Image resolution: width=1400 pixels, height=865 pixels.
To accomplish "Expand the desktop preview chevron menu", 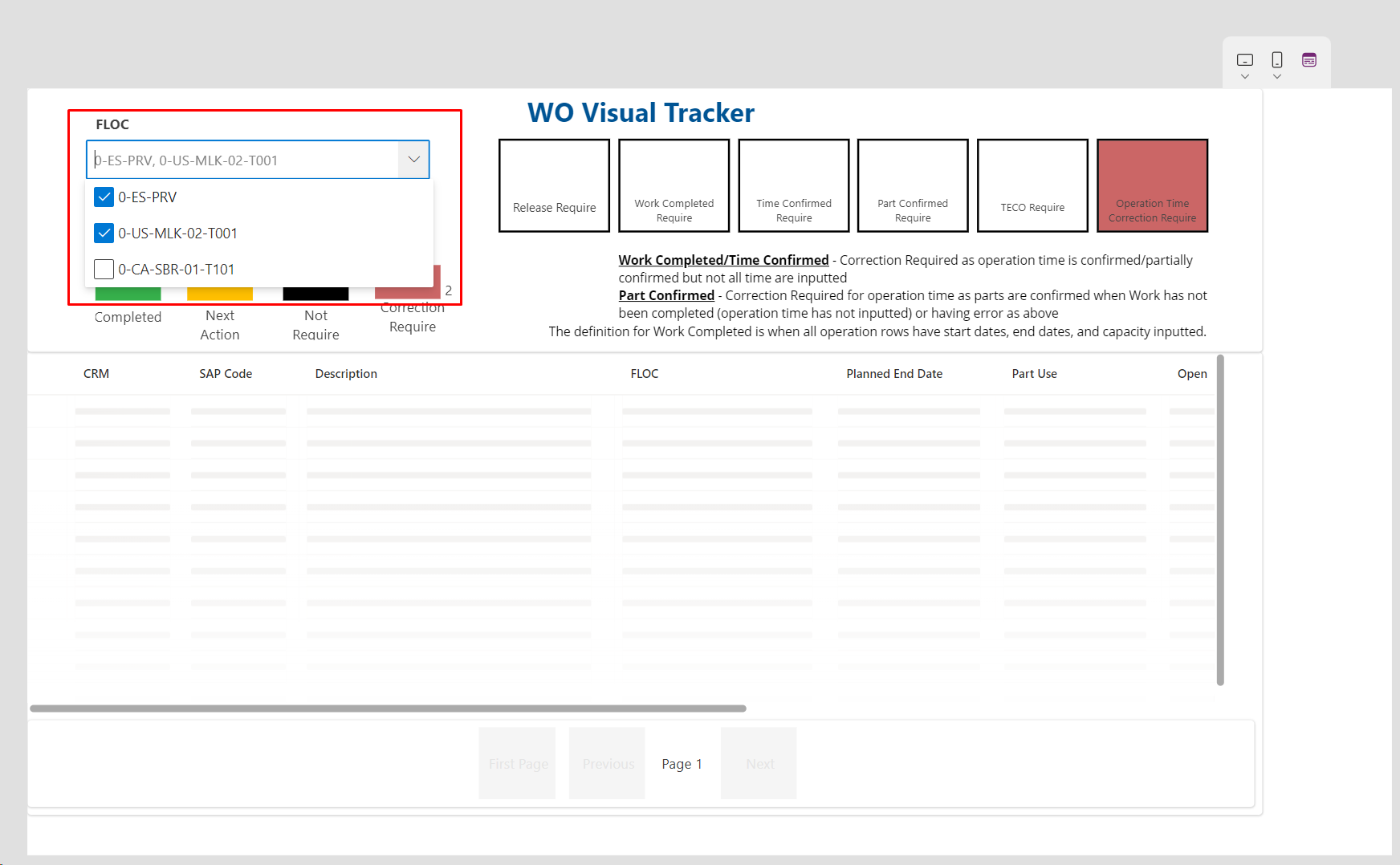I will (1245, 77).
